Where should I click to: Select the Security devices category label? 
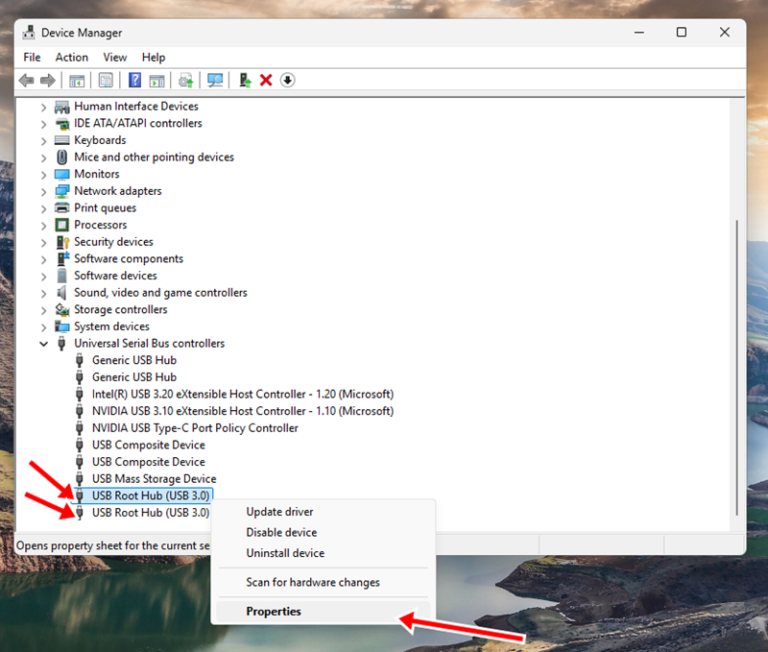pos(114,242)
